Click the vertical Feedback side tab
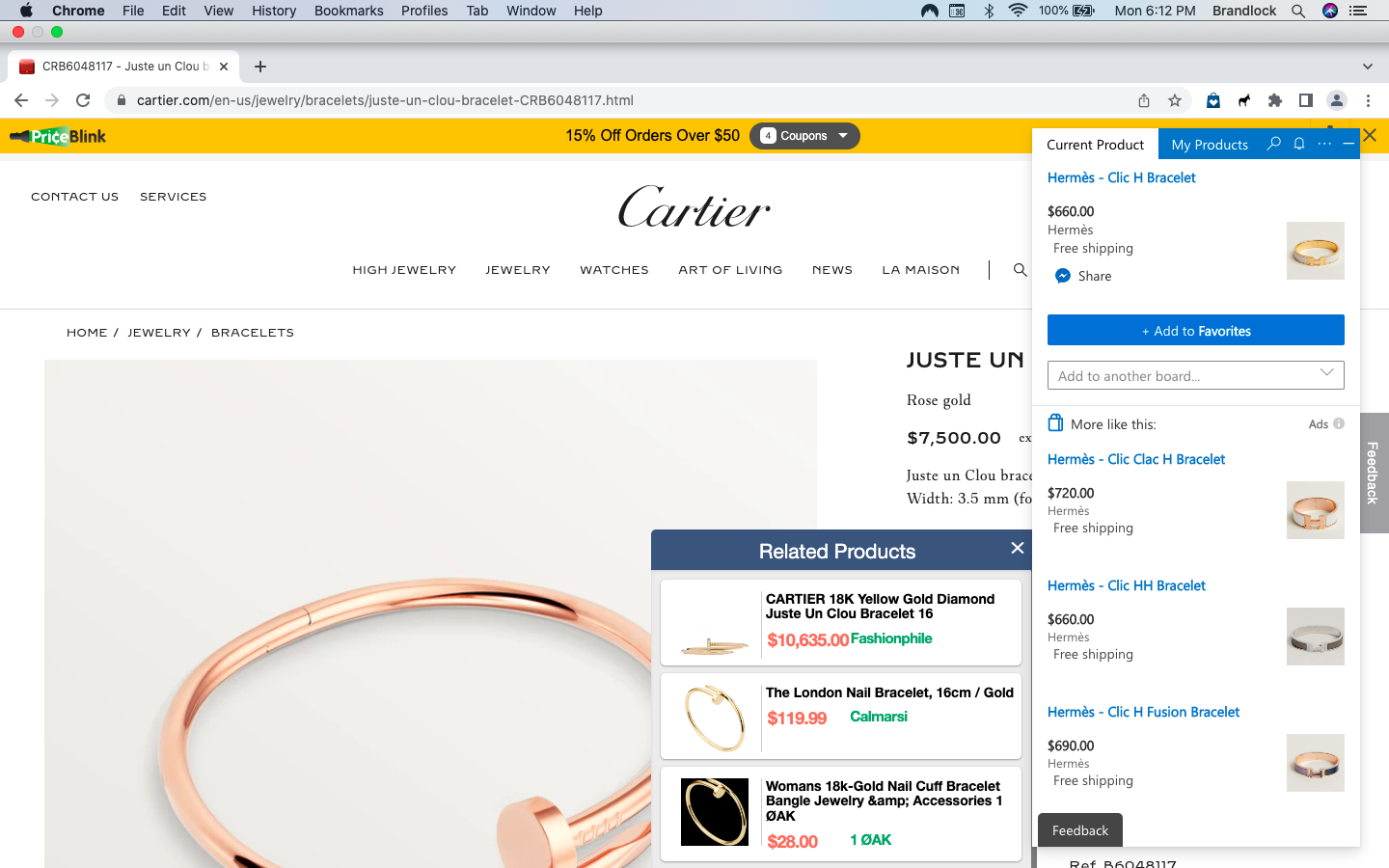The height and width of the screenshot is (868, 1389). [1374, 473]
